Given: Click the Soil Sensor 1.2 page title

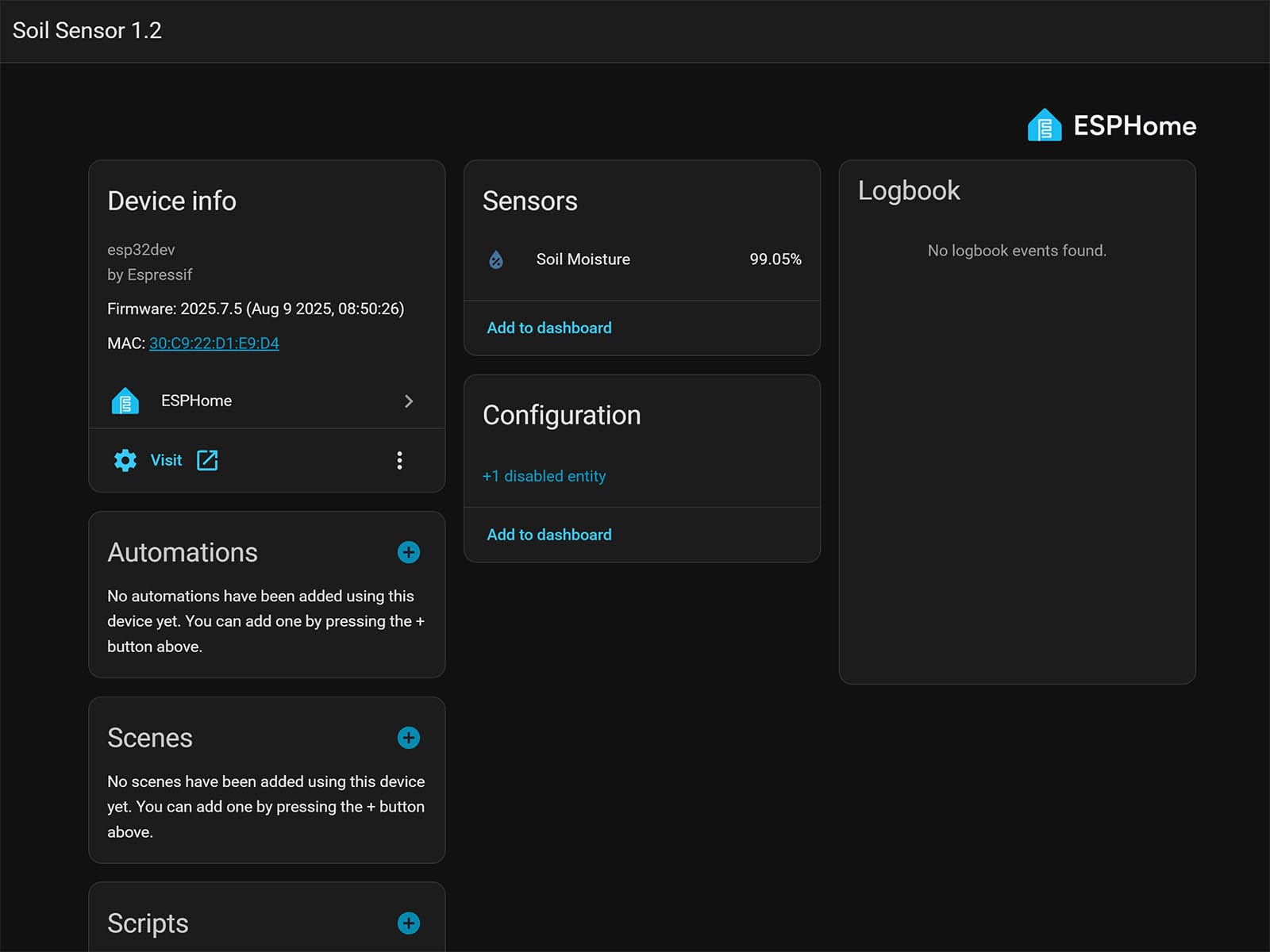Looking at the screenshot, I should tap(87, 30).
